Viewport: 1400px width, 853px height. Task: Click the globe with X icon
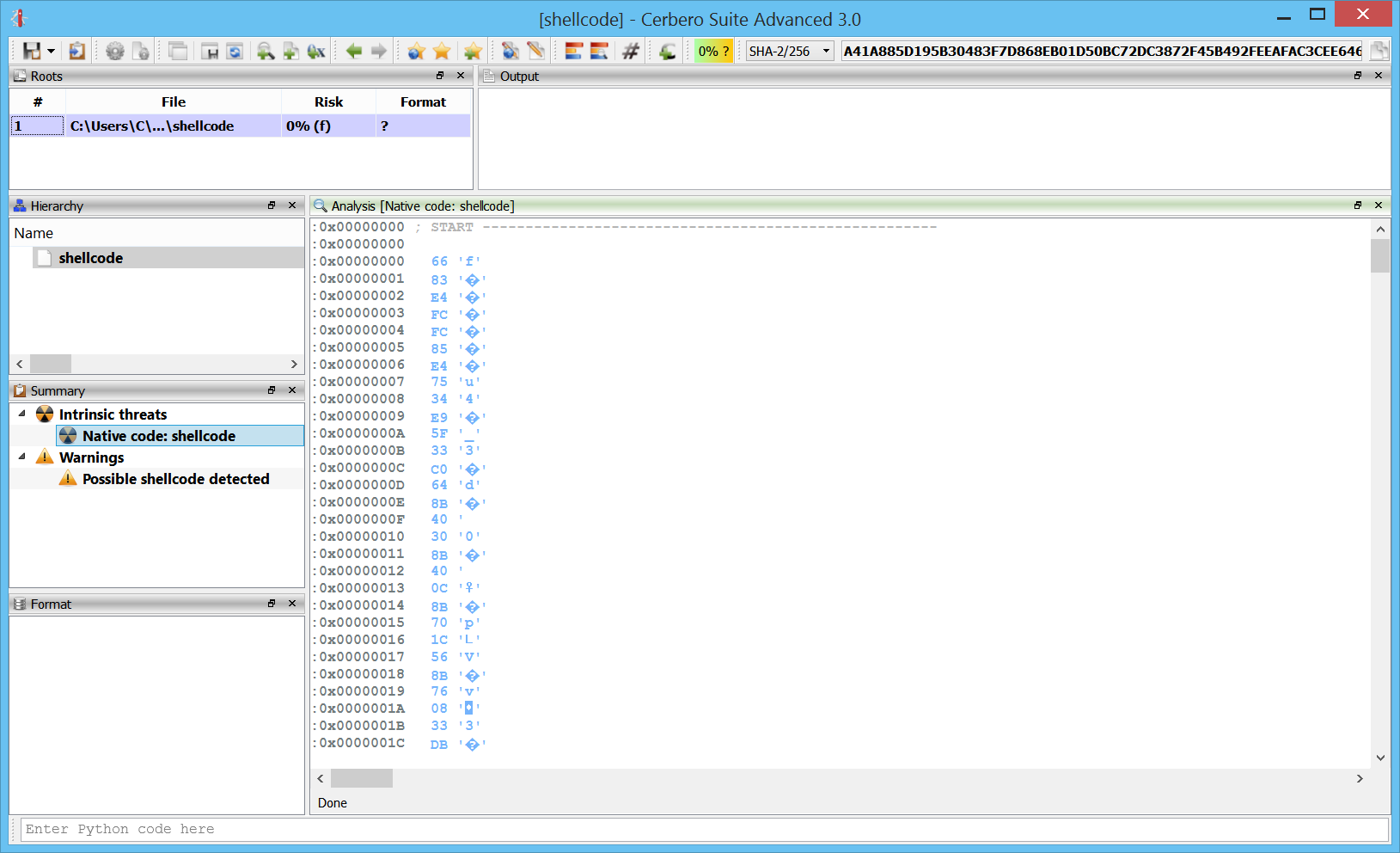(x=316, y=52)
